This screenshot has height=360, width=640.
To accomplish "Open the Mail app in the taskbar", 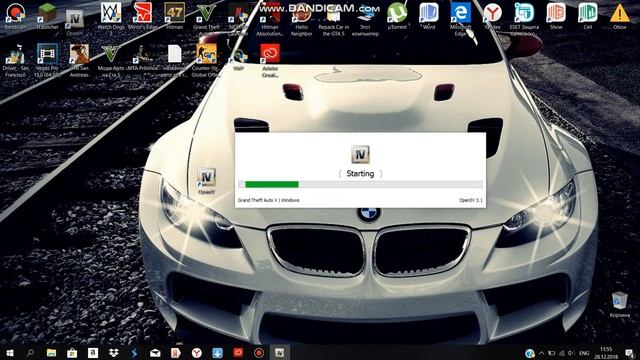I will click(x=155, y=353).
